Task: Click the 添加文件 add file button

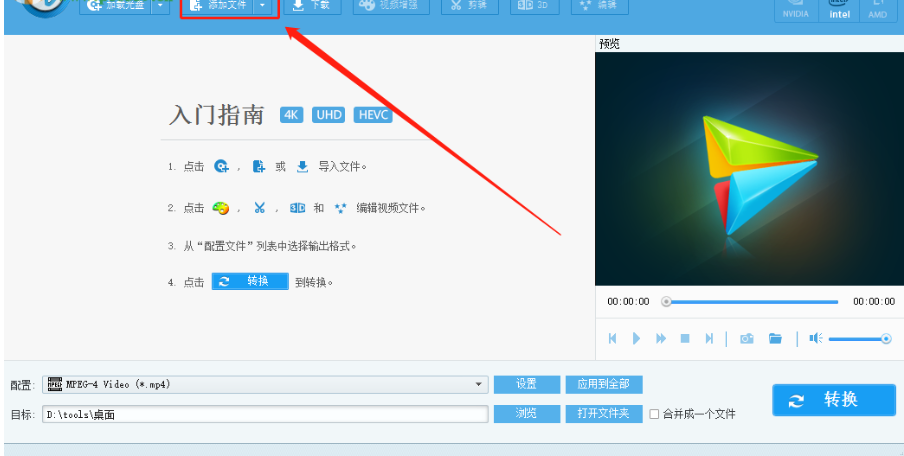Action: pyautogui.click(x=219, y=5)
